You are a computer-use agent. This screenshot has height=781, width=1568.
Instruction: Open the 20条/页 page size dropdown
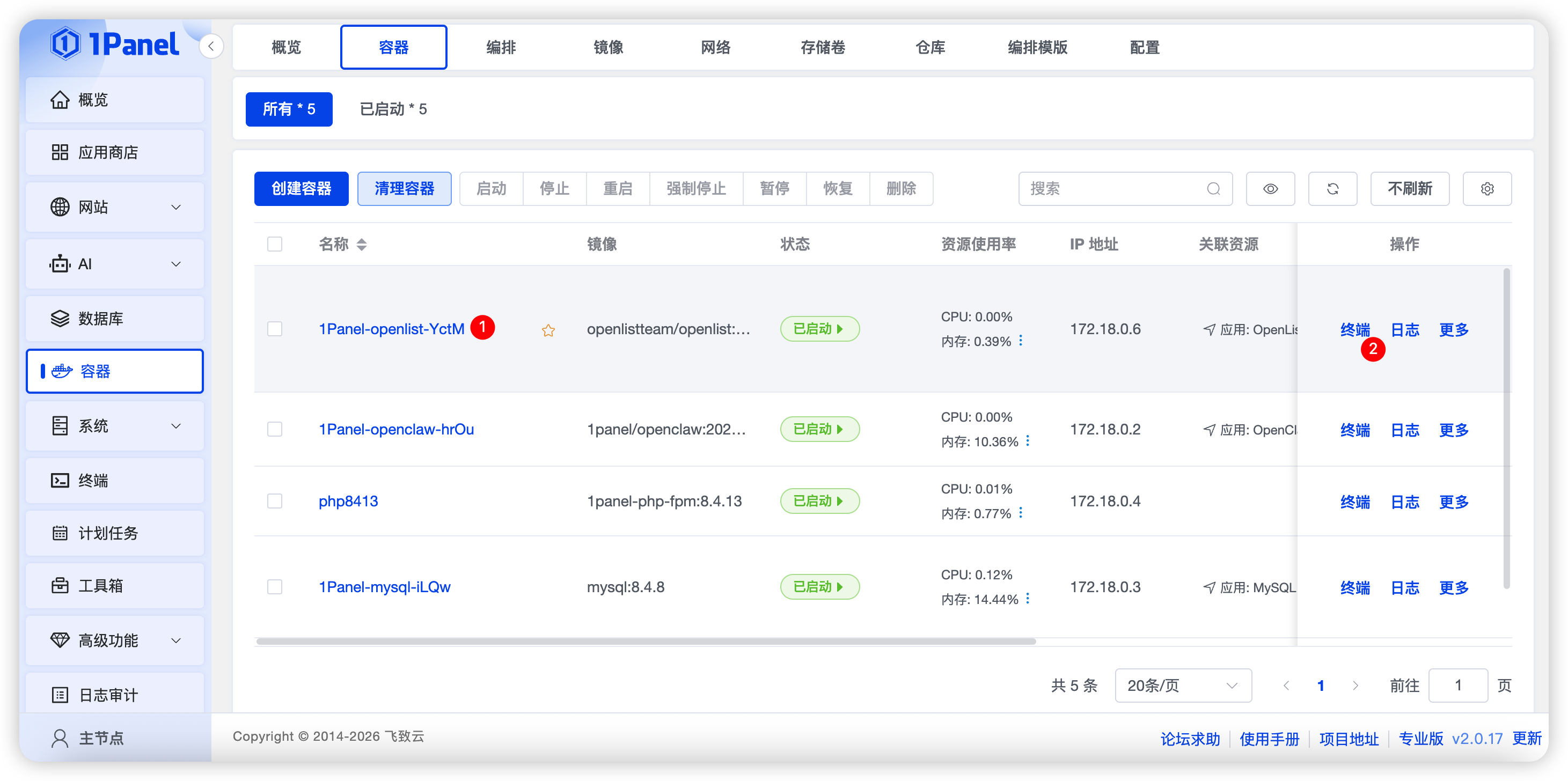(1183, 686)
